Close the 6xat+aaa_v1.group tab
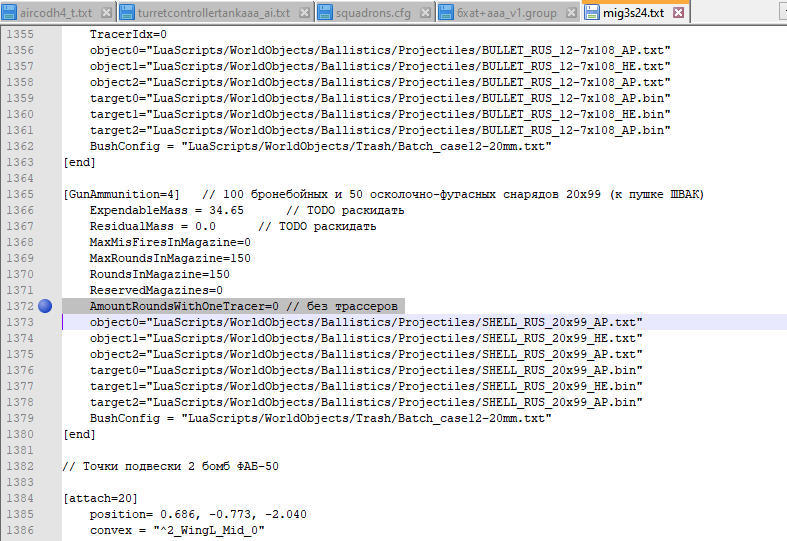 click(571, 13)
